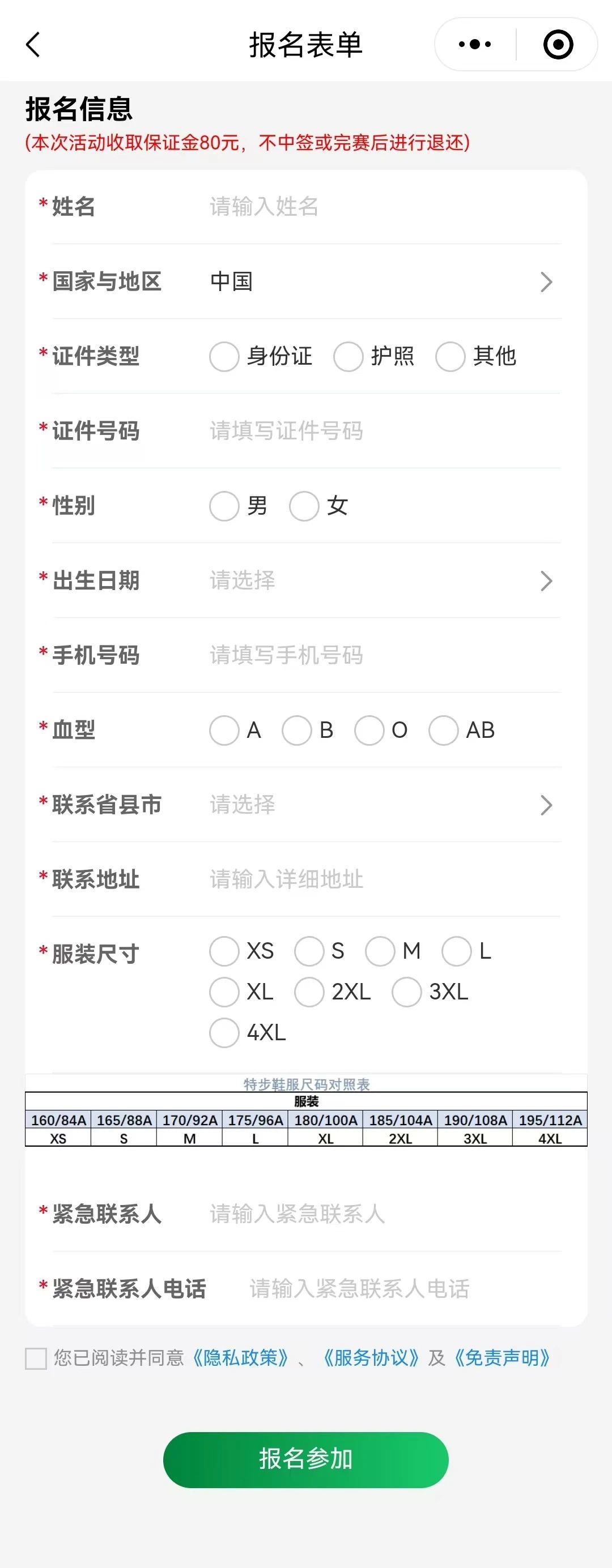Check the agreement checkbox
The image size is (612, 1568).
36,1358
